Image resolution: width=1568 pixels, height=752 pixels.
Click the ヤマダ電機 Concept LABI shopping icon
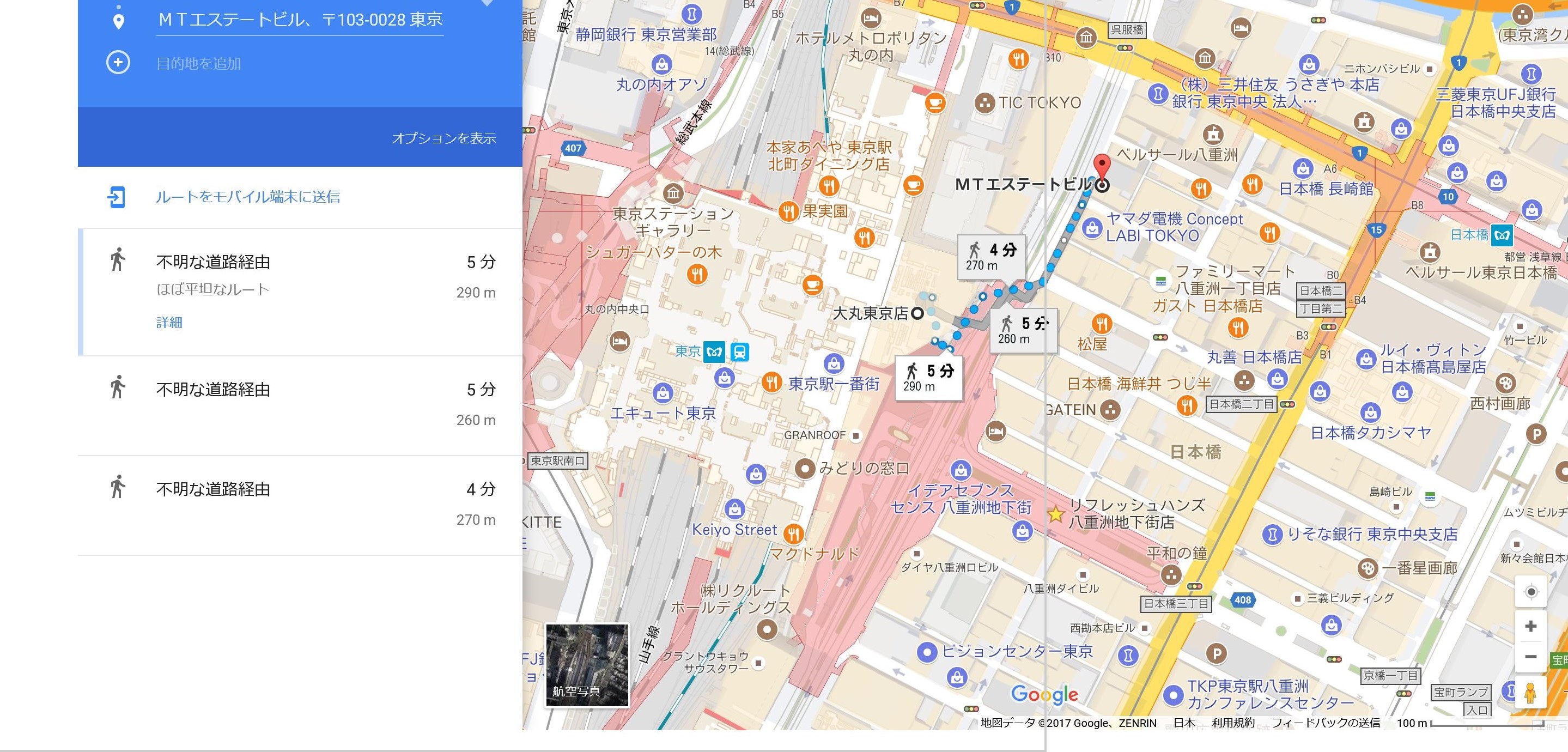pyautogui.click(x=1092, y=229)
